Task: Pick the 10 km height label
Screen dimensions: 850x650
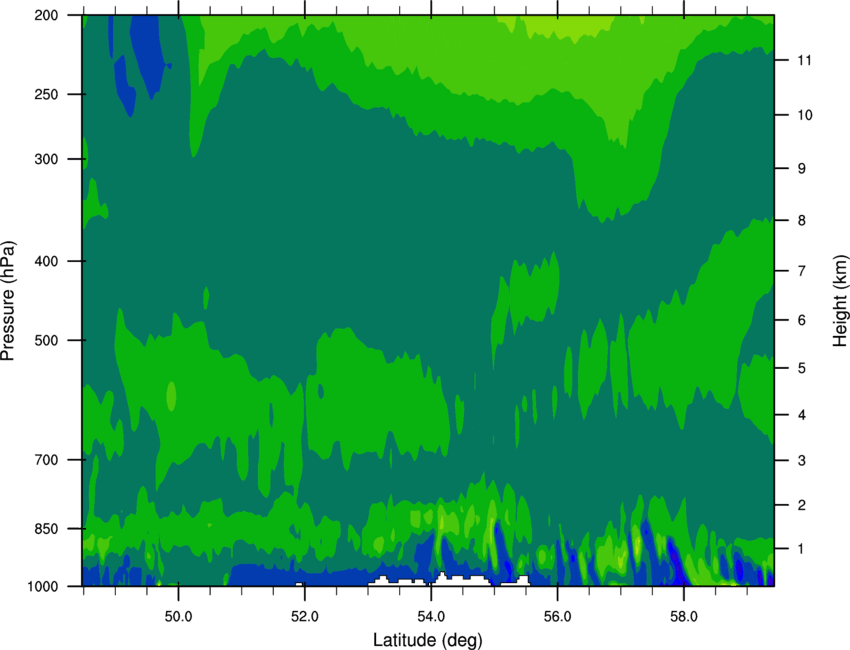Action: pos(805,115)
